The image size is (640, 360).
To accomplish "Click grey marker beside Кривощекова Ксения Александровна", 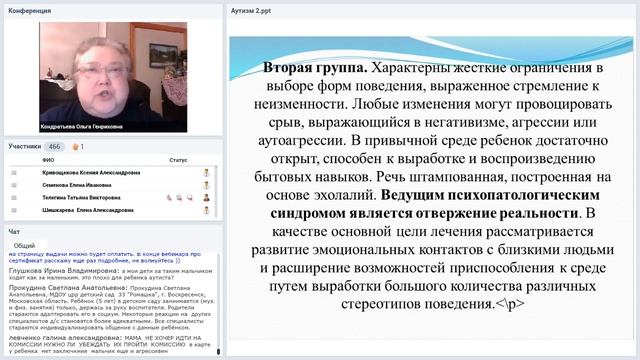I will coord(14,173).
